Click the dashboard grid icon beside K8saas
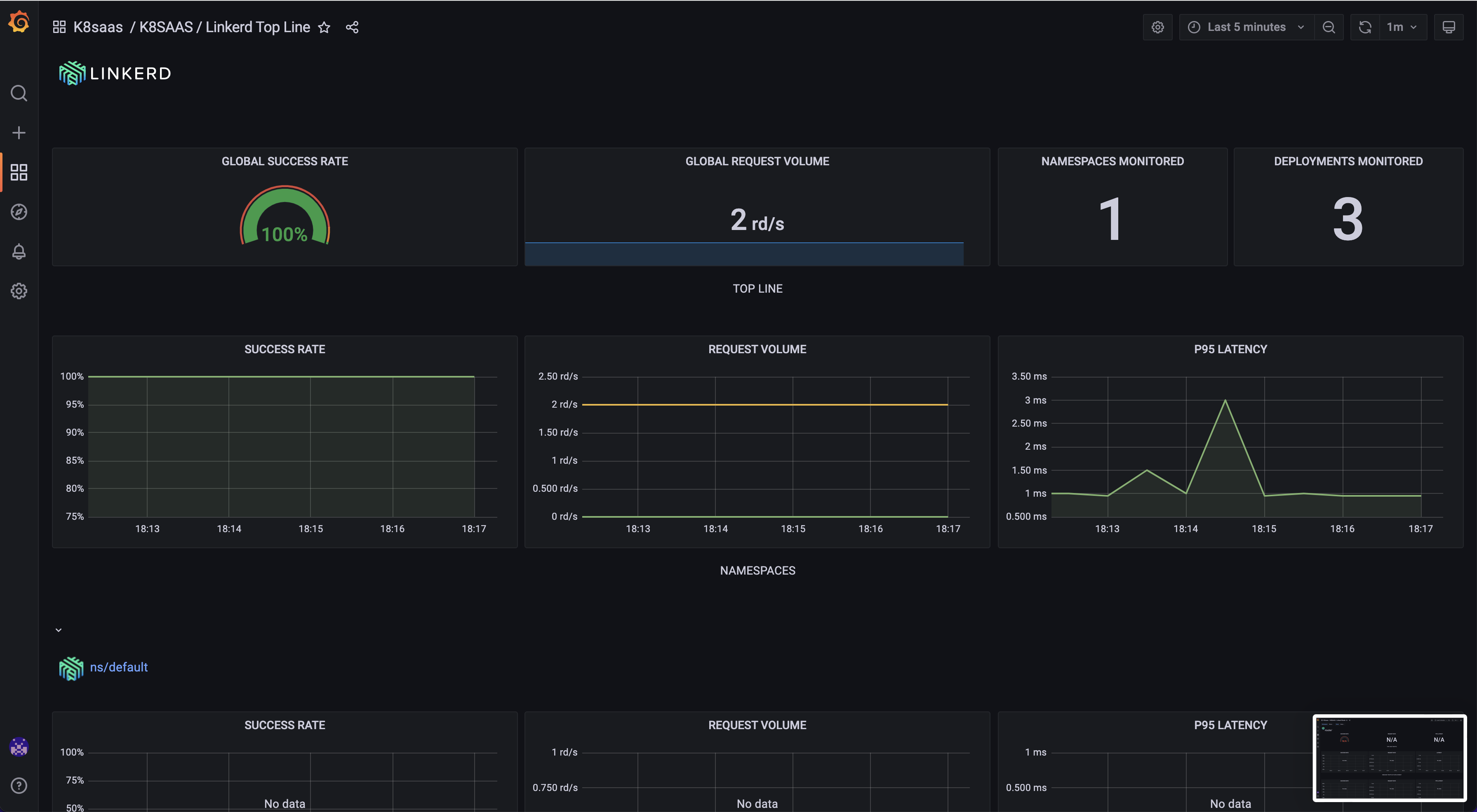 click(59, 27)
